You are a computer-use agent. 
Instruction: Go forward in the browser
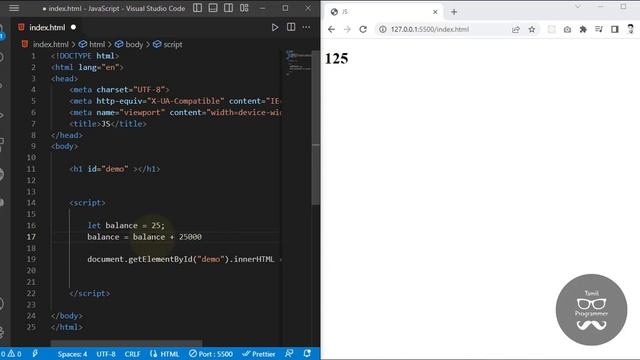[x=347, y=29]
